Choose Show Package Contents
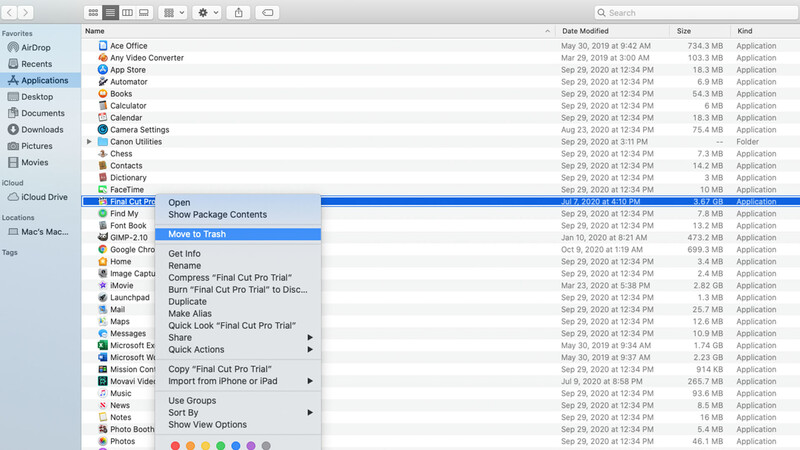 (x=238, y=214)
